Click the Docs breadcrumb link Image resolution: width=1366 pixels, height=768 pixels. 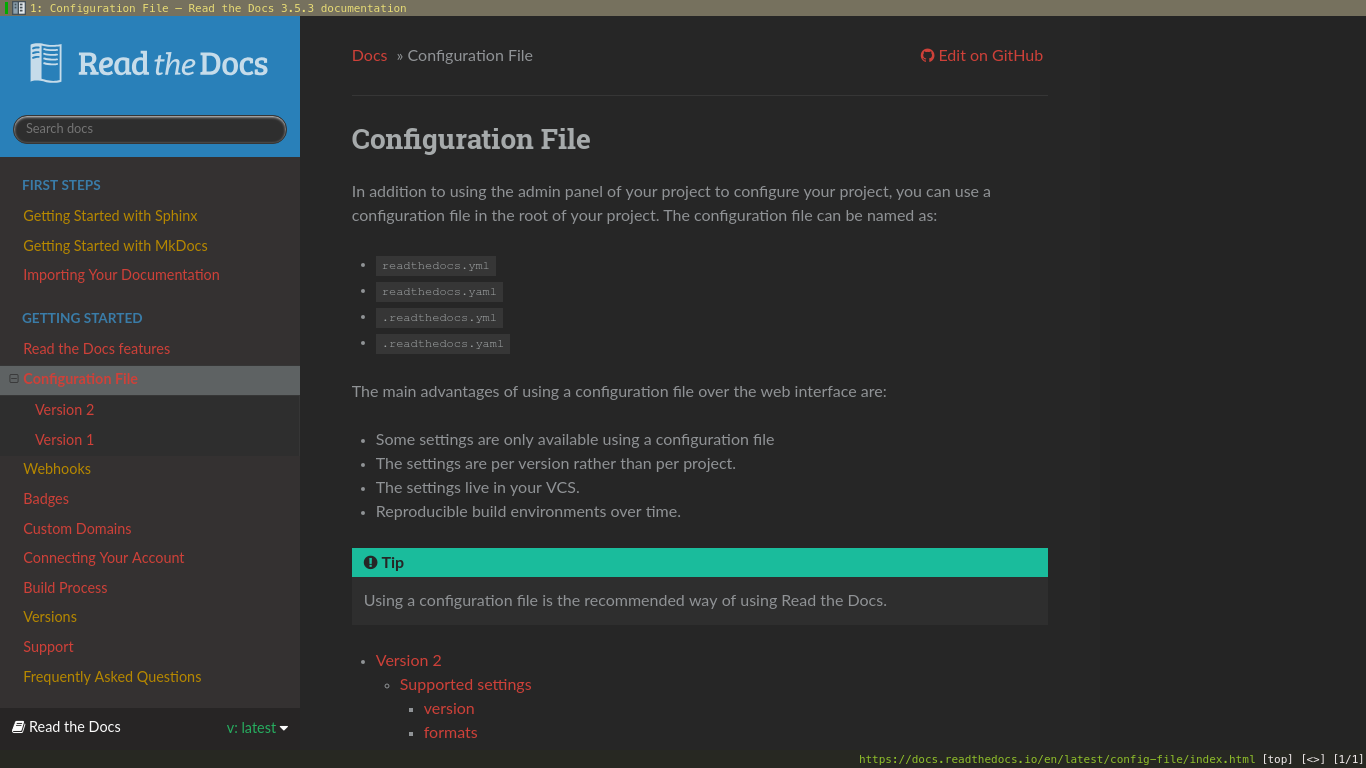point(369,56)
